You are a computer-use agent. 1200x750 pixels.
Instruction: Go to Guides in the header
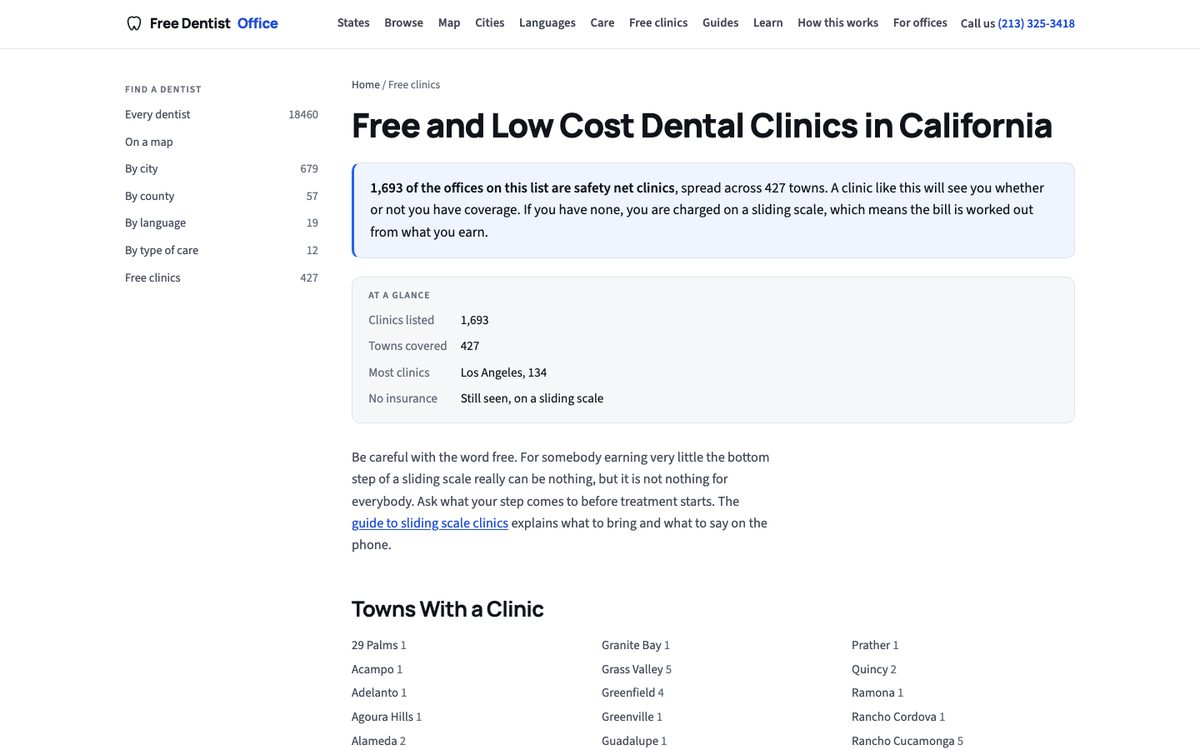[x=720, y=23]
